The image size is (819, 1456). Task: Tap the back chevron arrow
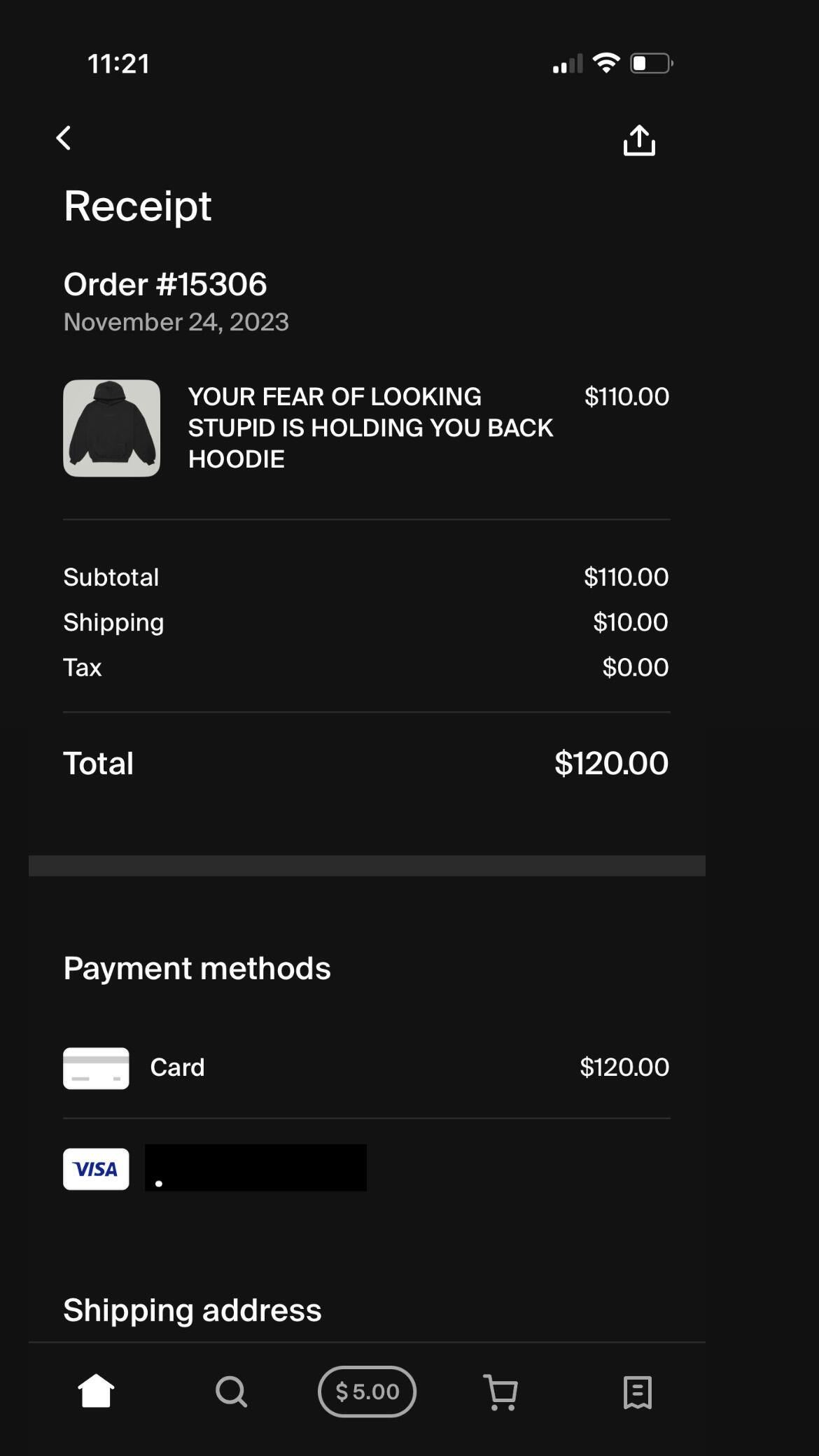[64, 138]
